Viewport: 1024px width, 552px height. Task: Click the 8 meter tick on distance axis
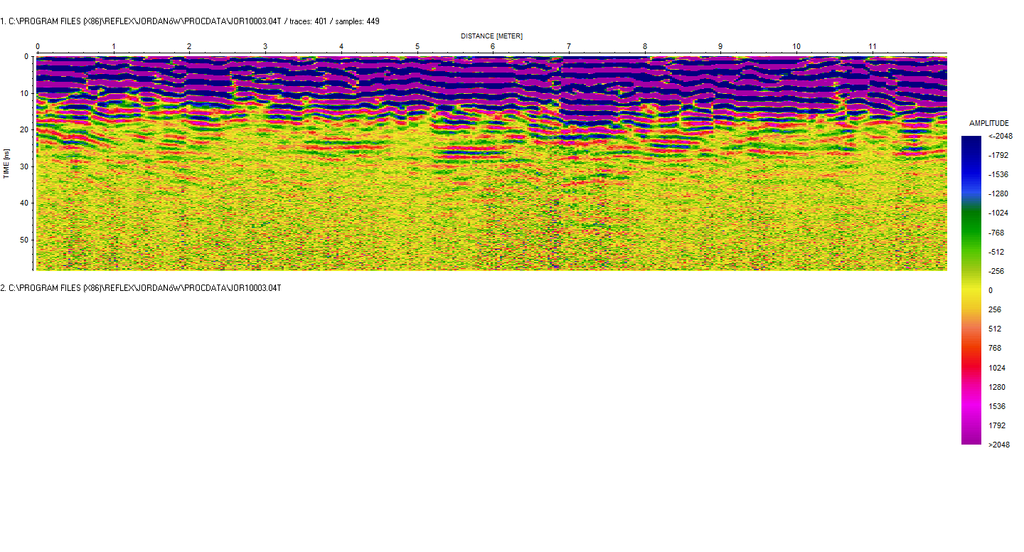point(645,47)
